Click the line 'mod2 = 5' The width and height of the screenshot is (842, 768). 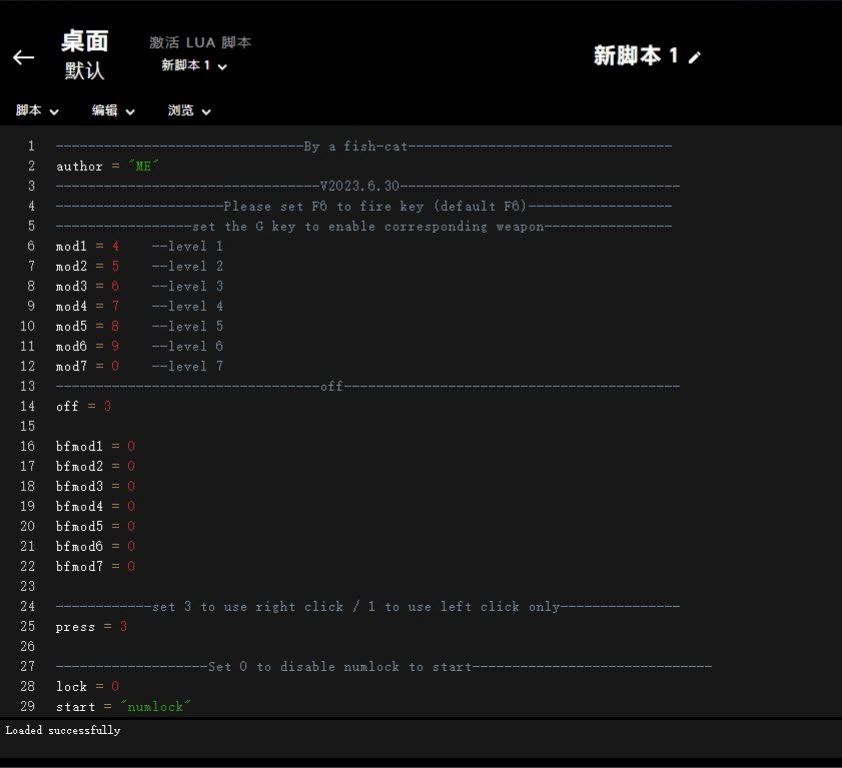point(88,266)
